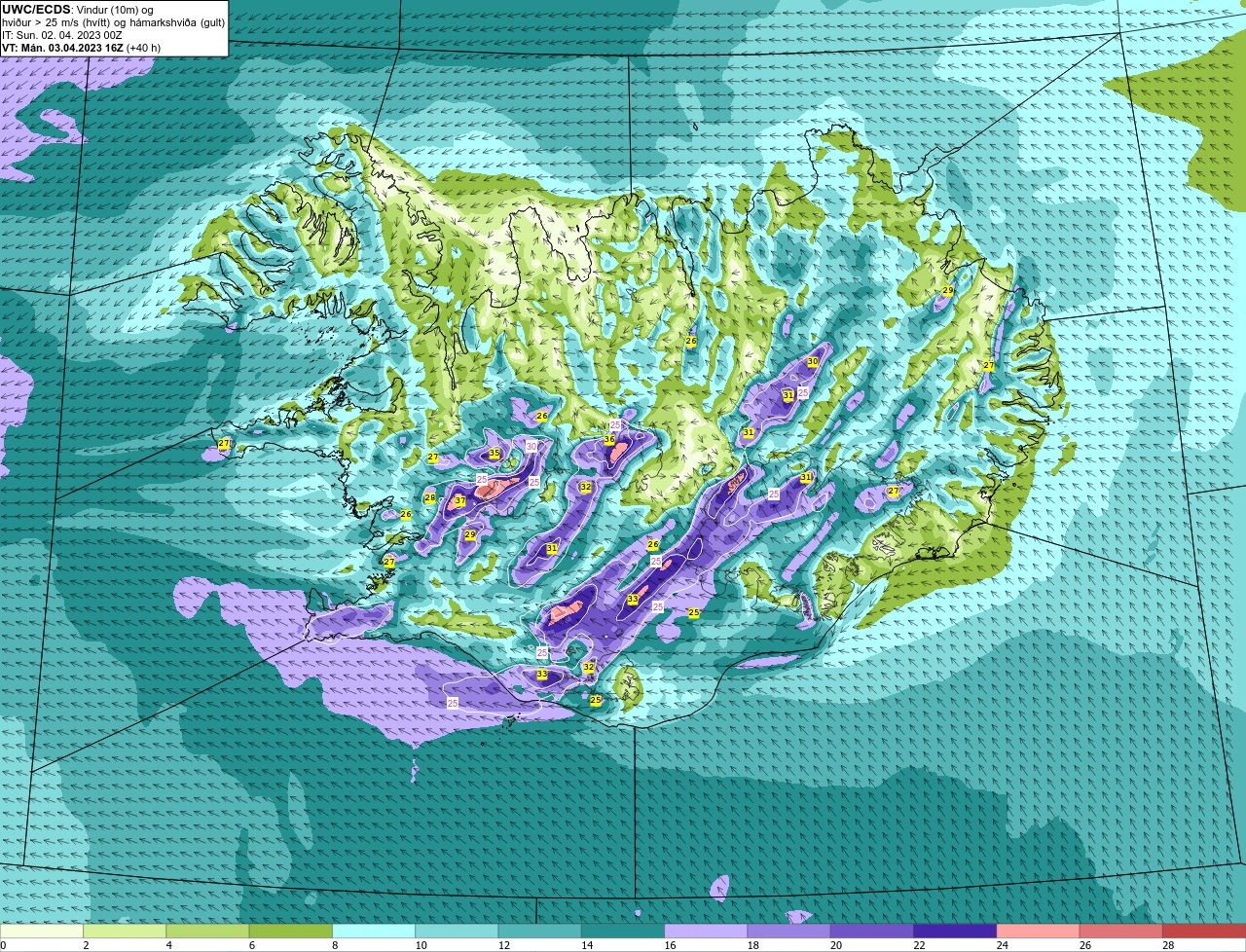Pick the medium teal 12–14 m/s legend swatch
This screenshot has height=952, width=1246.
[x=540, y=931]
